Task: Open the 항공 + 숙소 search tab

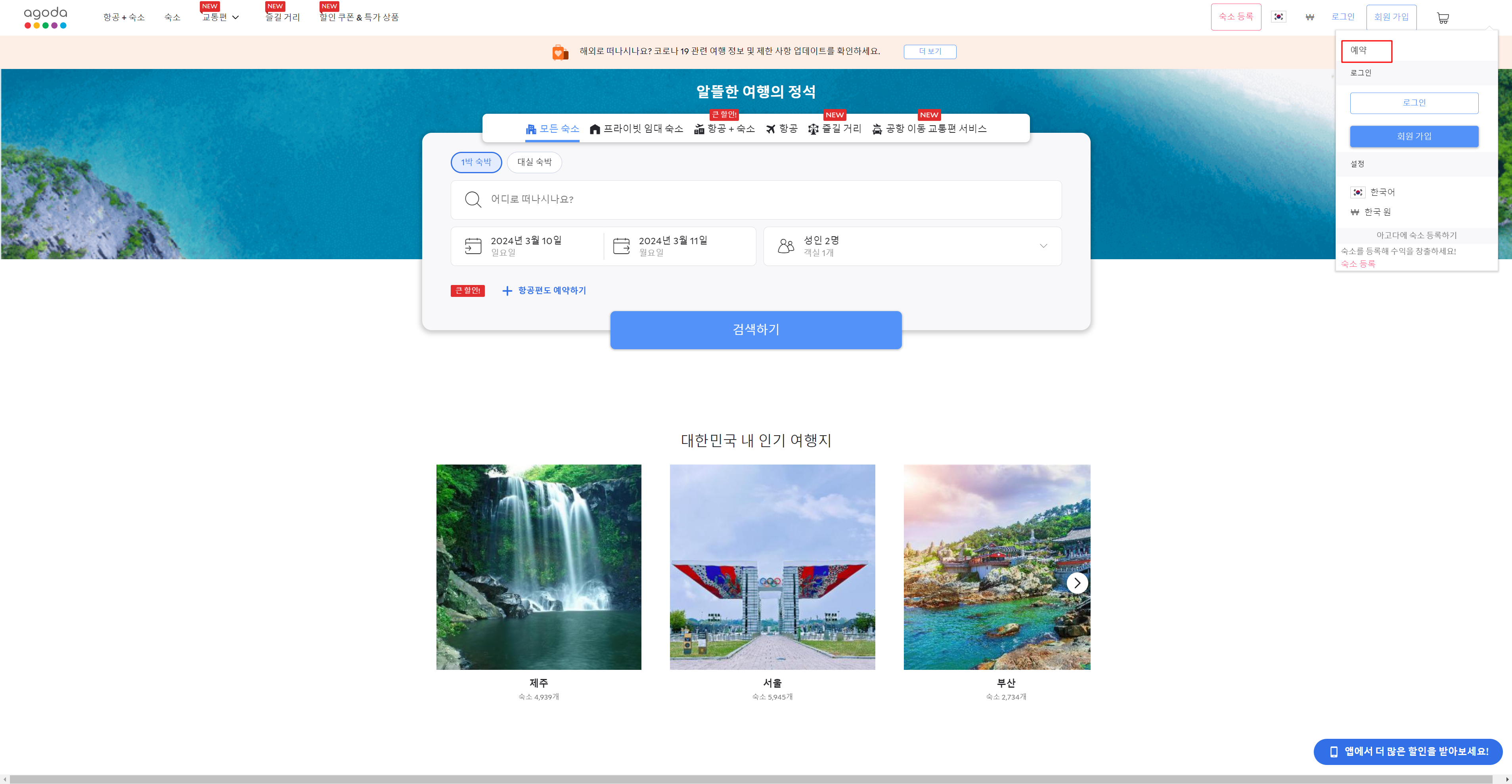Action: [724, 129]
